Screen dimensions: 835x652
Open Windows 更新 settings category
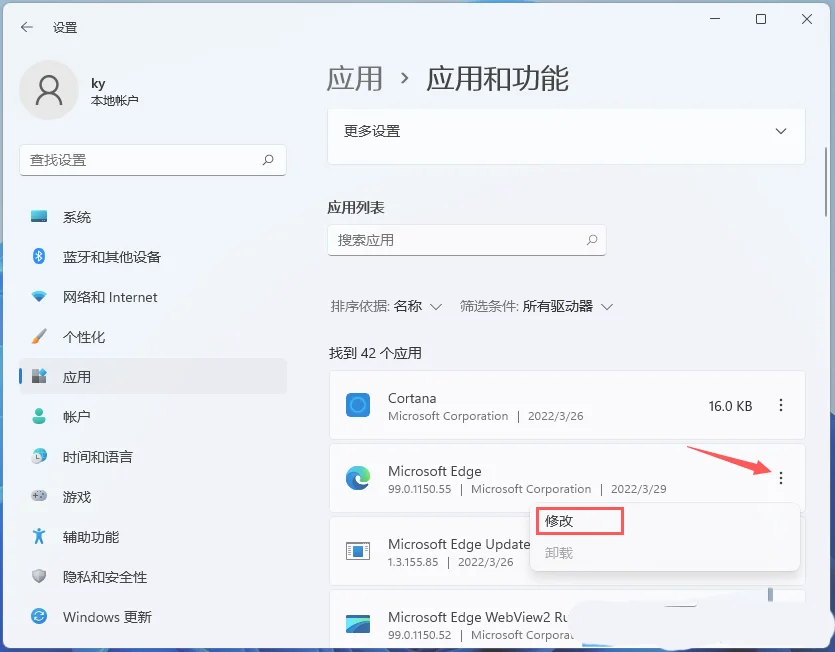pyautogui.click(x=153, y=616)
